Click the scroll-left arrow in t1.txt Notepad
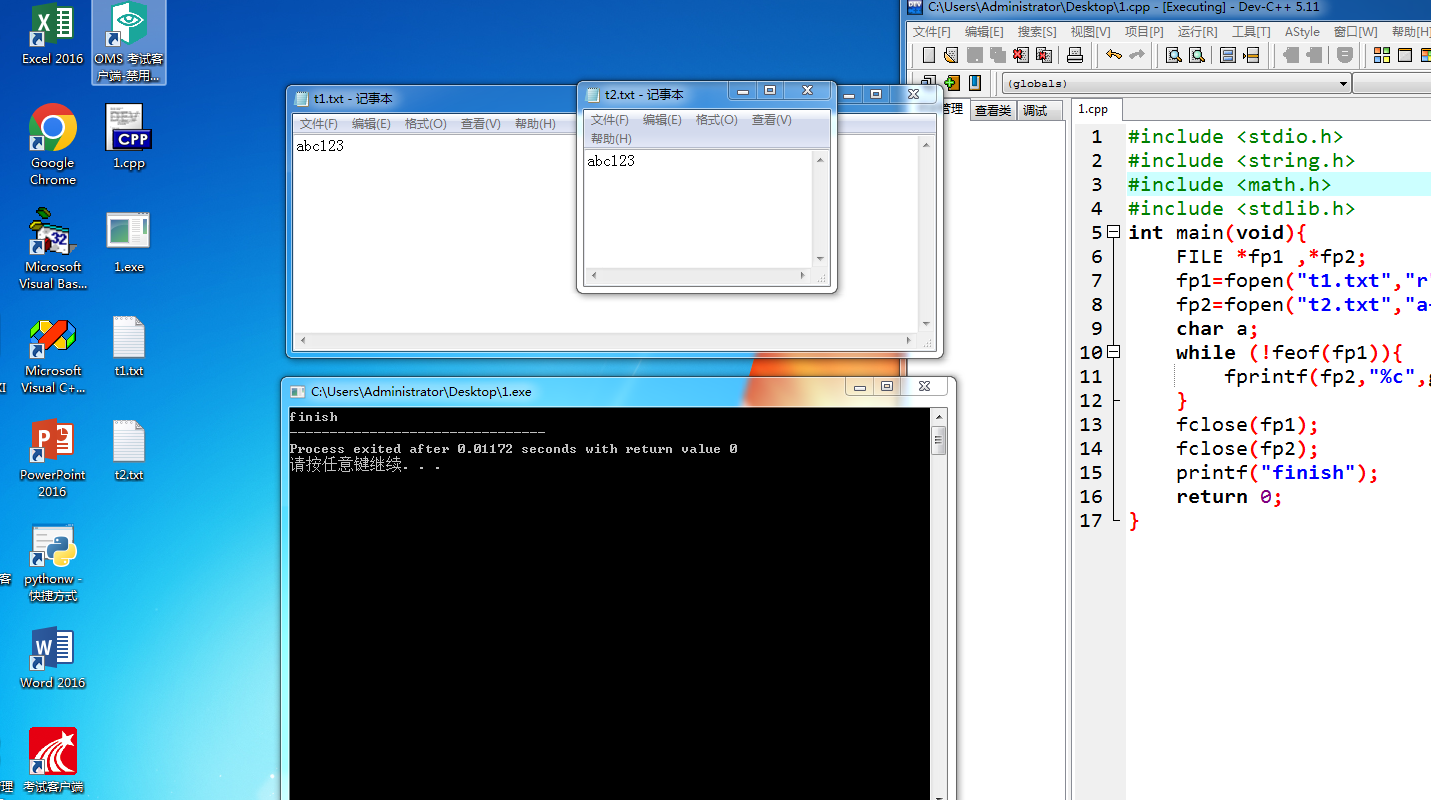Image resolution: width=1431 pixels, height=800 pixels. click(x=303, y=340)
